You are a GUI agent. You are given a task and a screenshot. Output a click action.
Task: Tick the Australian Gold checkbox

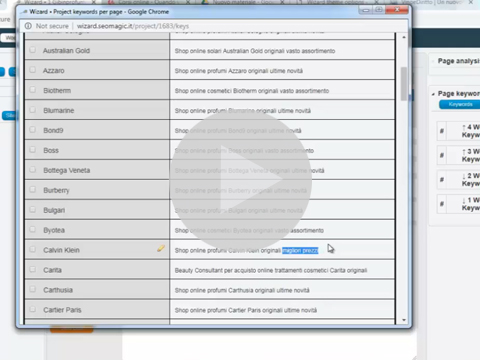click(33, 50)
